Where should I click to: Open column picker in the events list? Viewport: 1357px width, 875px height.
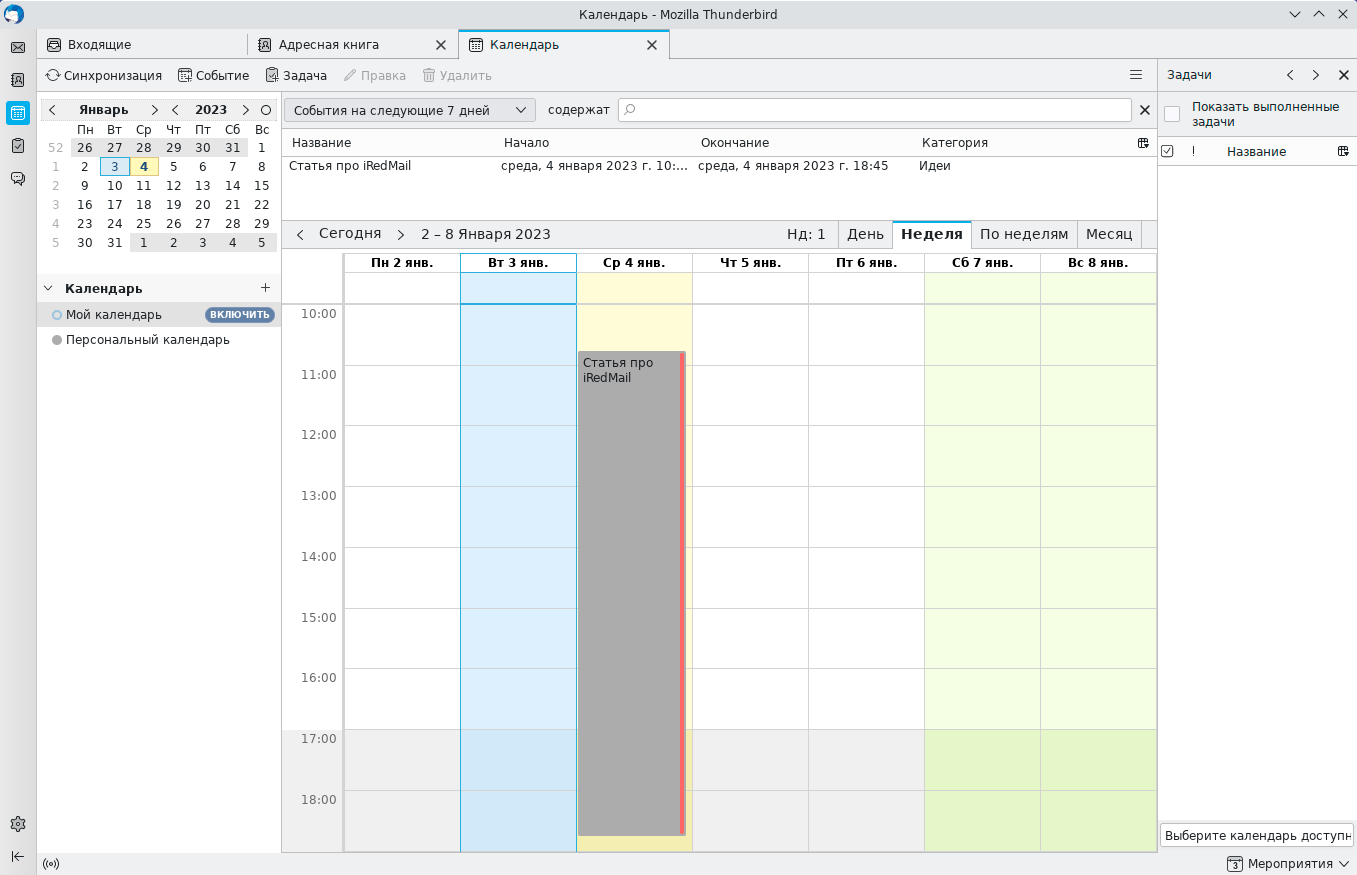point(1143,143)
